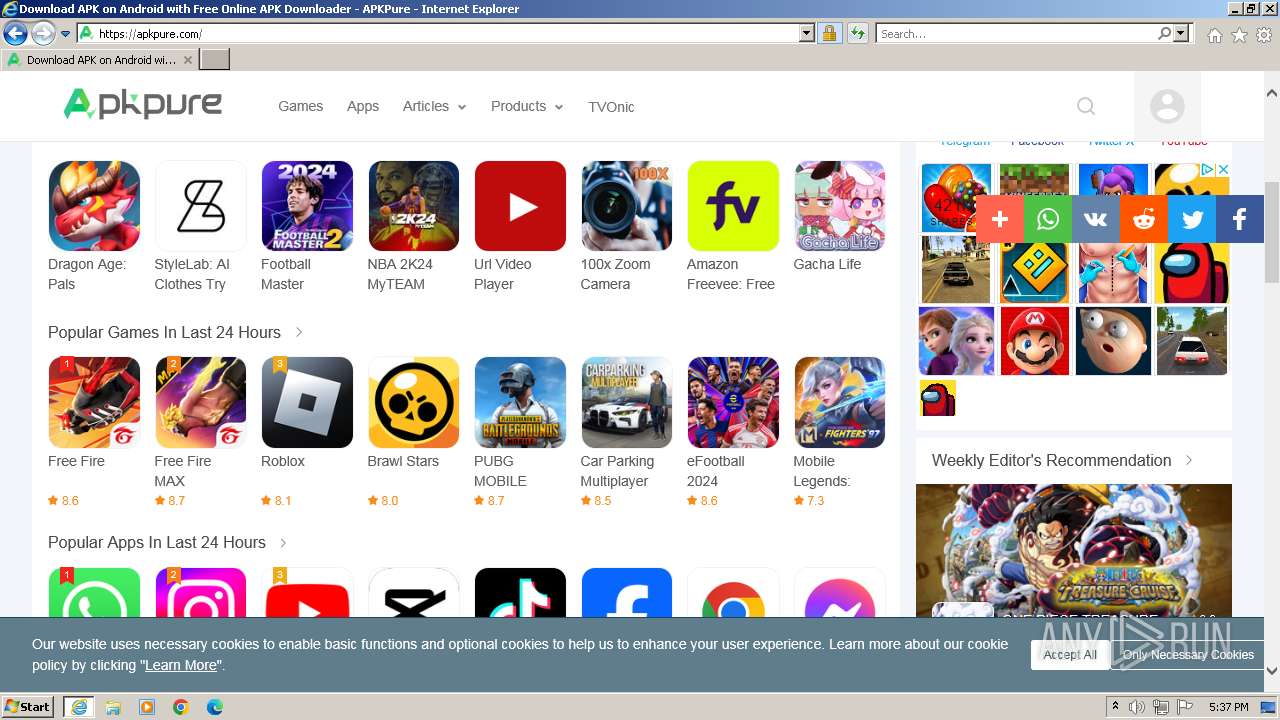Go to the Apps menu
The width and height of the screenshot is (1280, 720).
pyautogui.click(x=363, y=106)
